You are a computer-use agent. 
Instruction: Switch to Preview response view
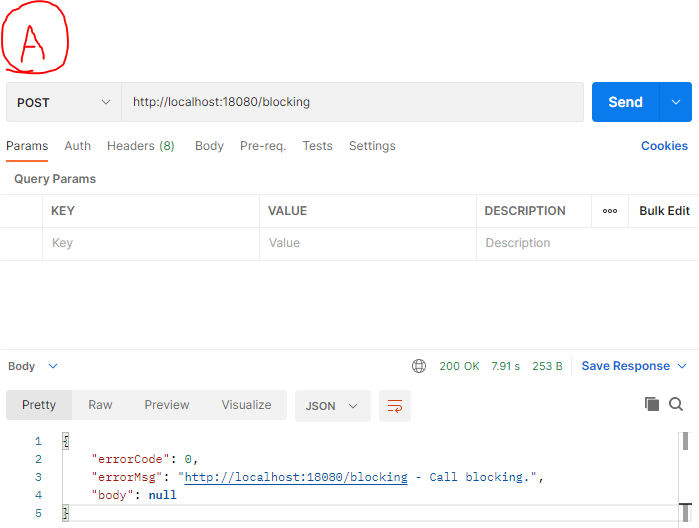pyautogui.click(x=167, y=405)
